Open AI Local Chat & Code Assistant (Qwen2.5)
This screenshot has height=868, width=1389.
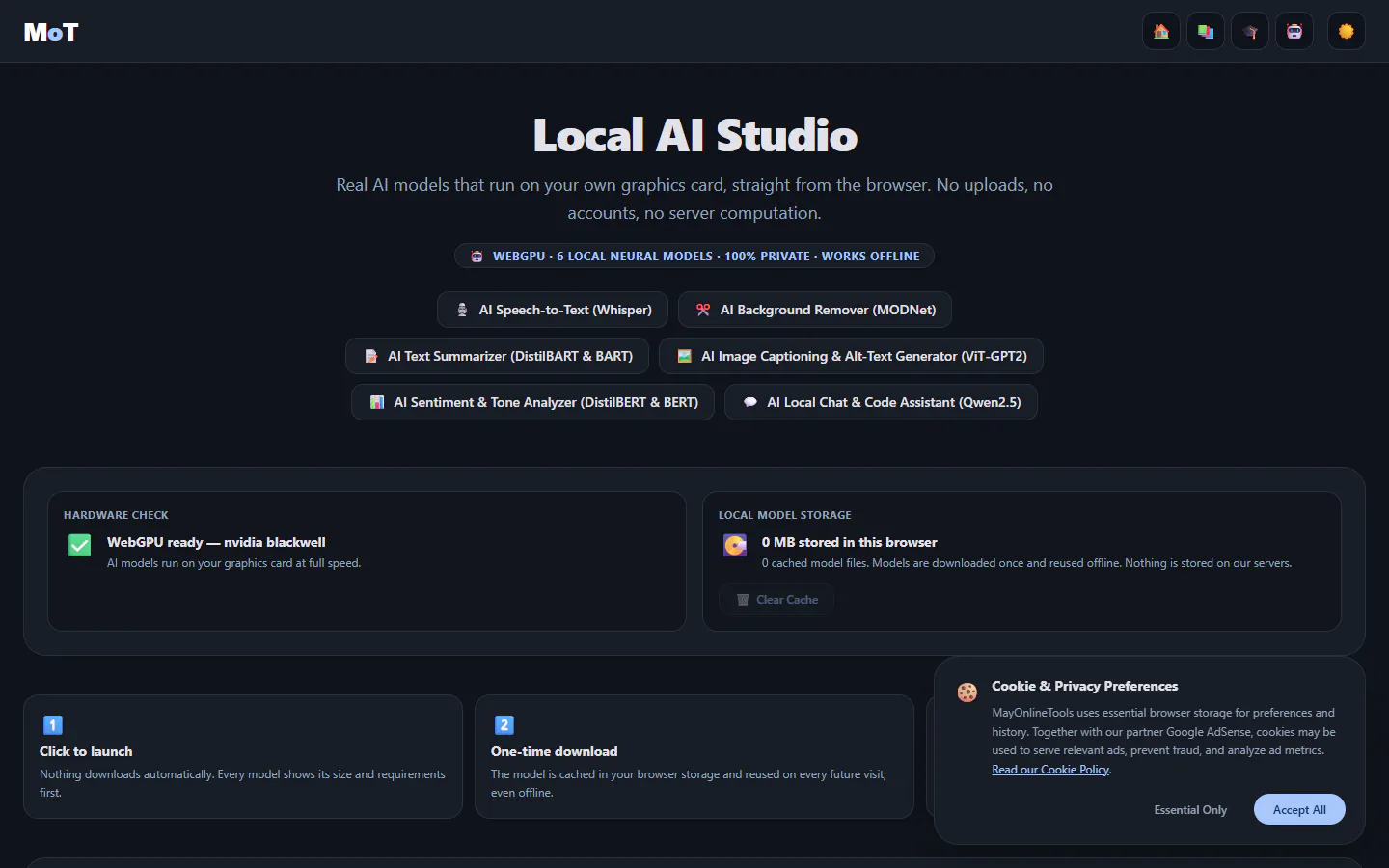click(882, 402)
